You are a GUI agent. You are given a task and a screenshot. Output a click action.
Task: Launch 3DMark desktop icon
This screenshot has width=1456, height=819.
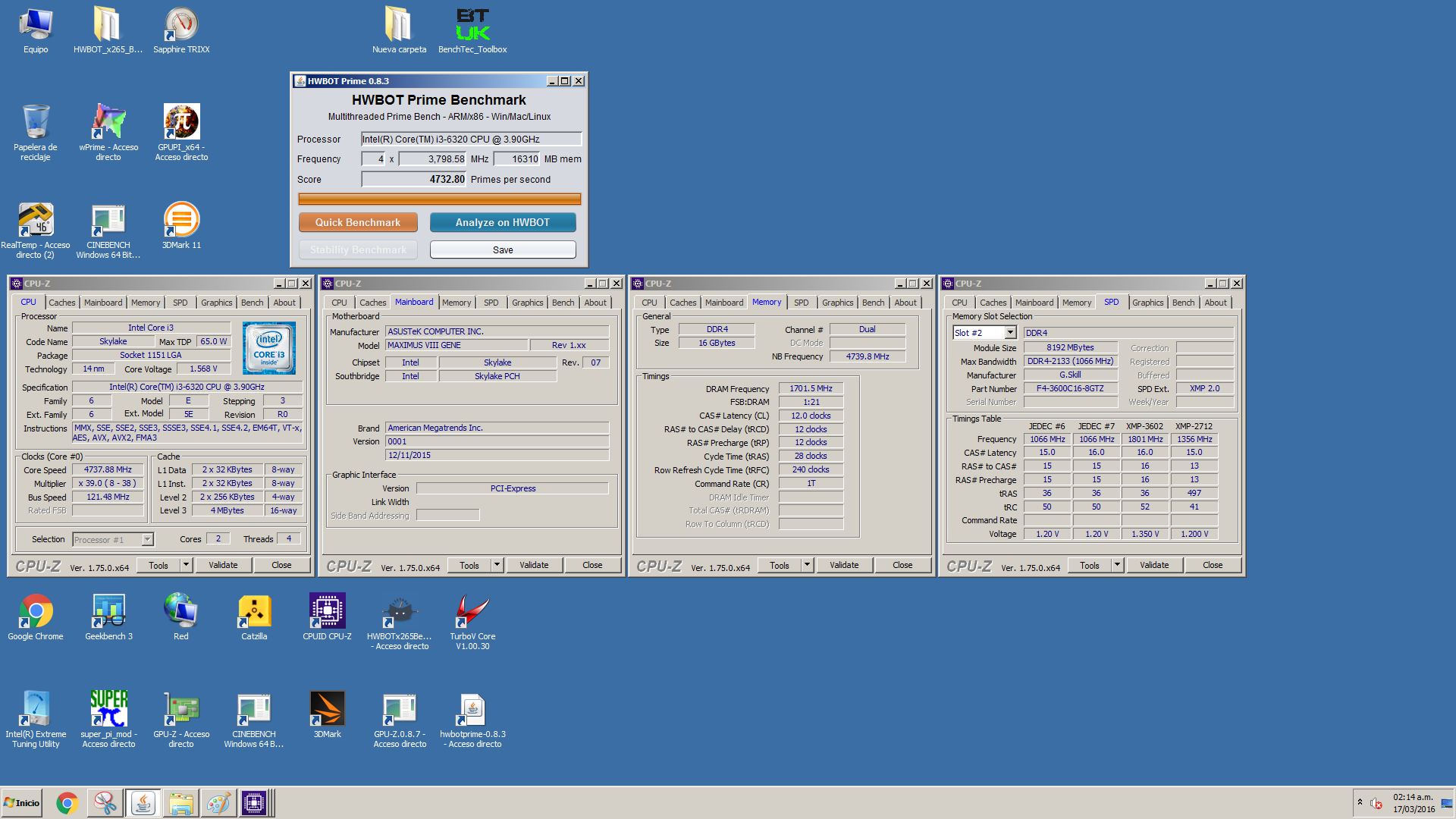327,714
